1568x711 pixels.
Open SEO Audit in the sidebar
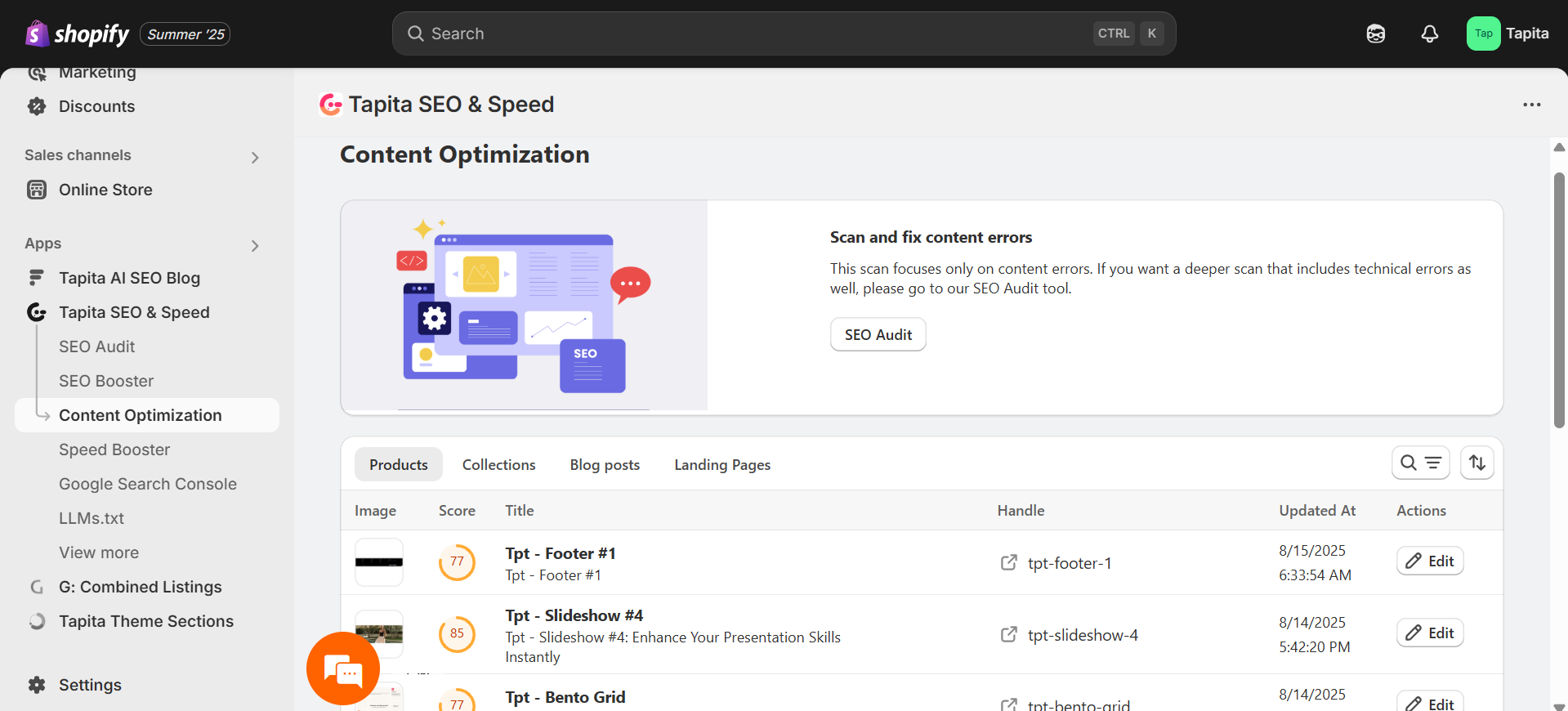(x=96, y=347)
